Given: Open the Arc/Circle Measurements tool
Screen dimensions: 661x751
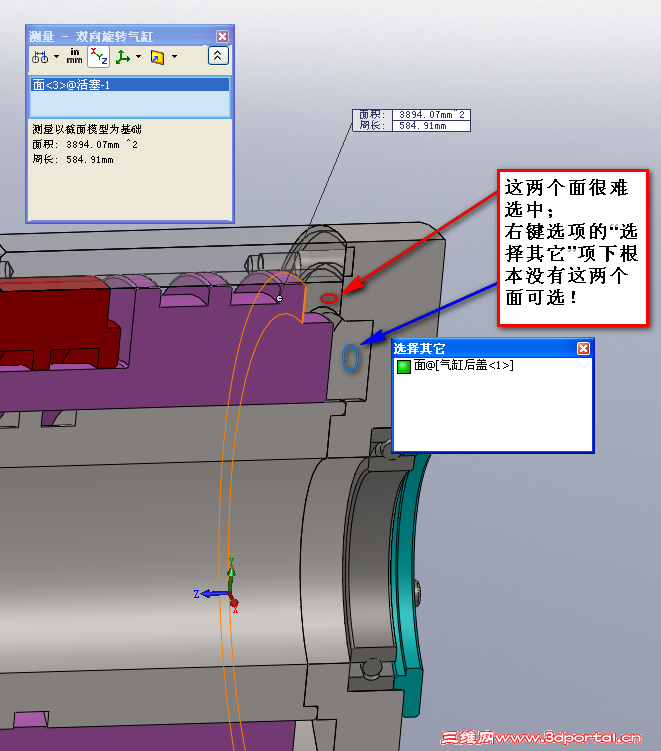Looking at the screenshot, I should coord(40,57).
